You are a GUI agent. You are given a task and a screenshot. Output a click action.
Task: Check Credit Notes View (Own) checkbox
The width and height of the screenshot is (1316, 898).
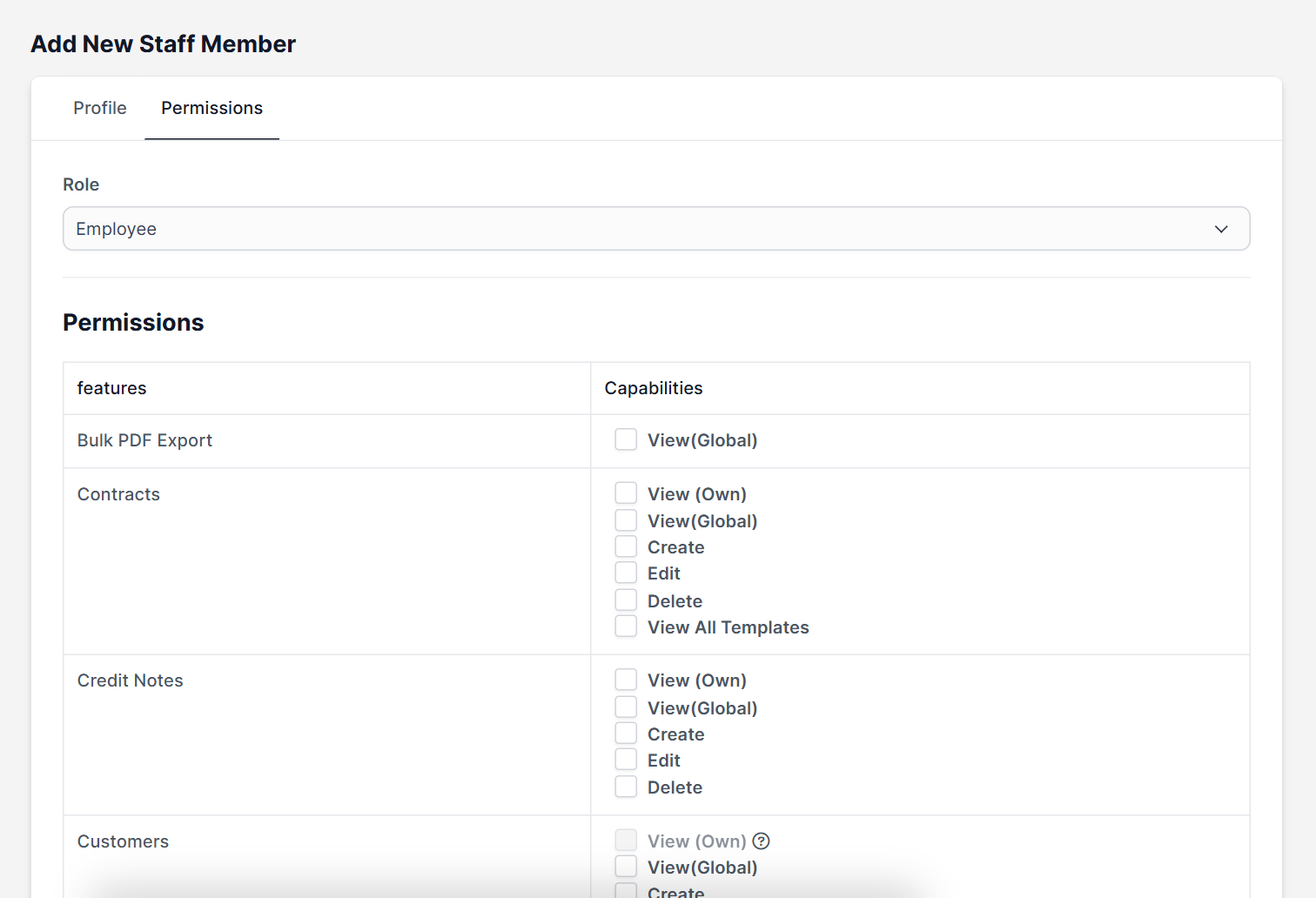click(x=626, y=680)
